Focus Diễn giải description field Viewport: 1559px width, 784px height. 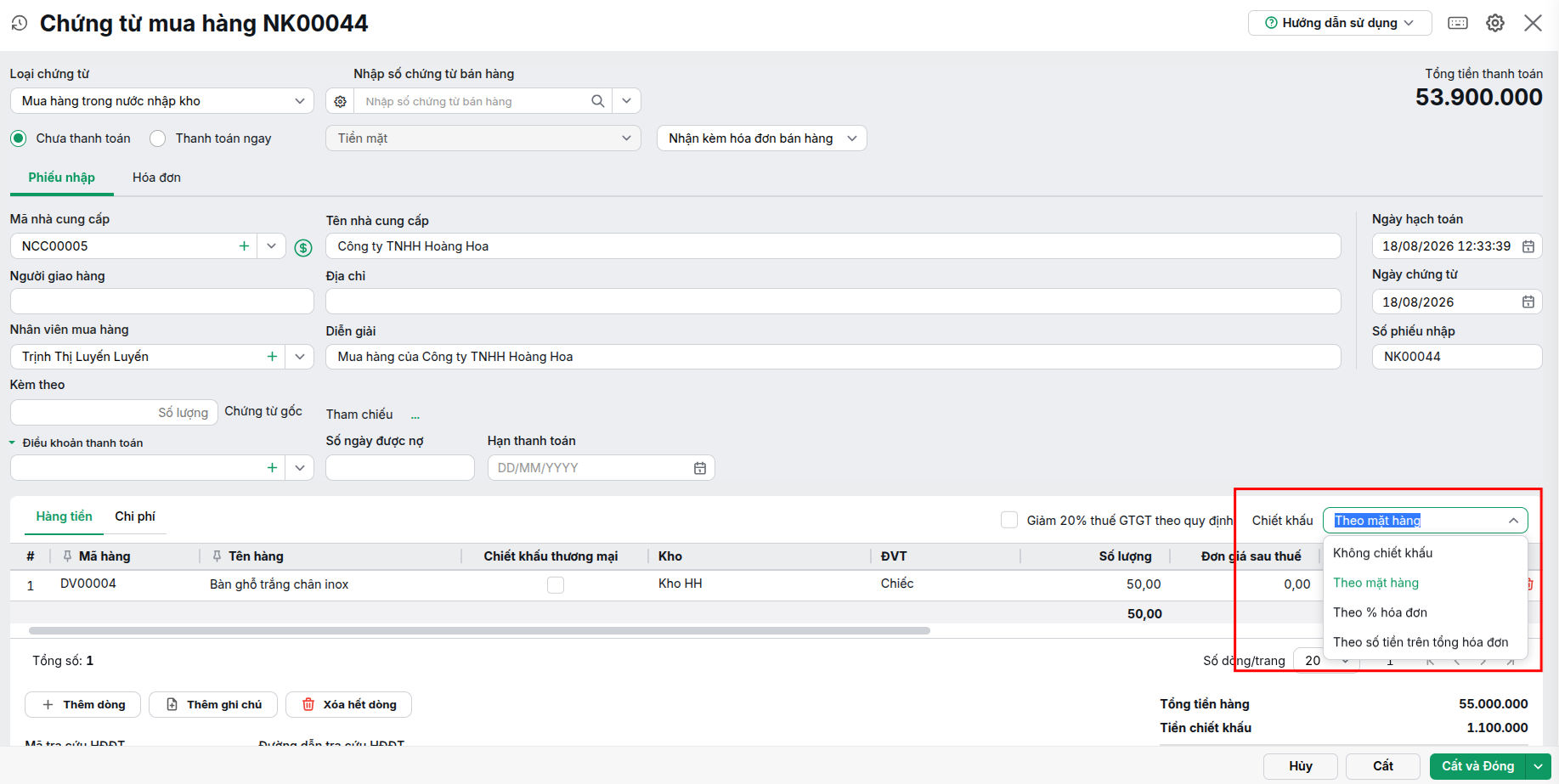tap(833, 357)
